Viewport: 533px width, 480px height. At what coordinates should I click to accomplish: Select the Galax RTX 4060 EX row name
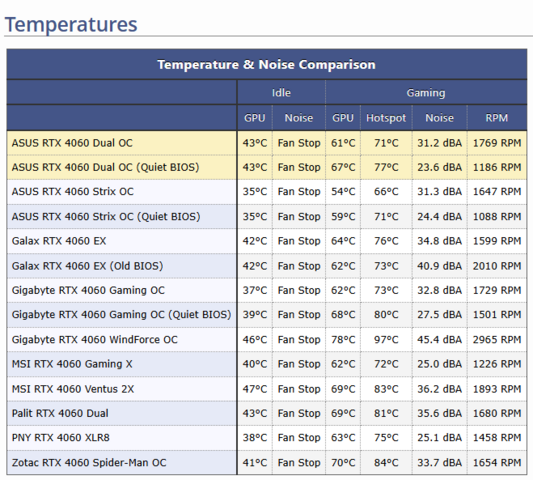59,241
